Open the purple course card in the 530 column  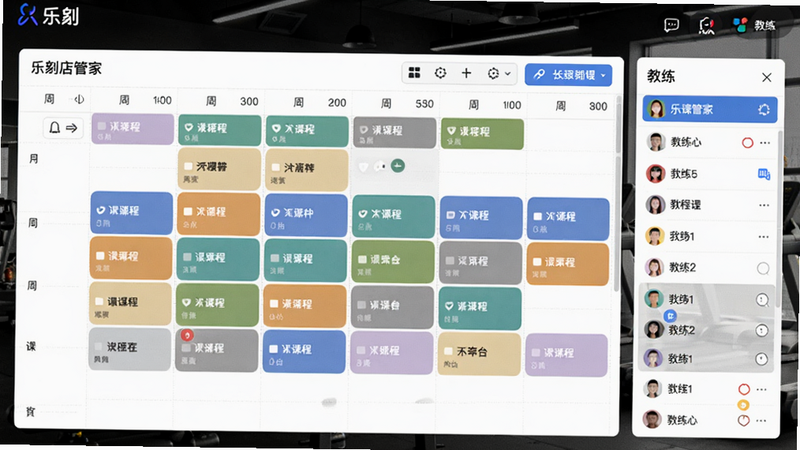coord(391,352)
